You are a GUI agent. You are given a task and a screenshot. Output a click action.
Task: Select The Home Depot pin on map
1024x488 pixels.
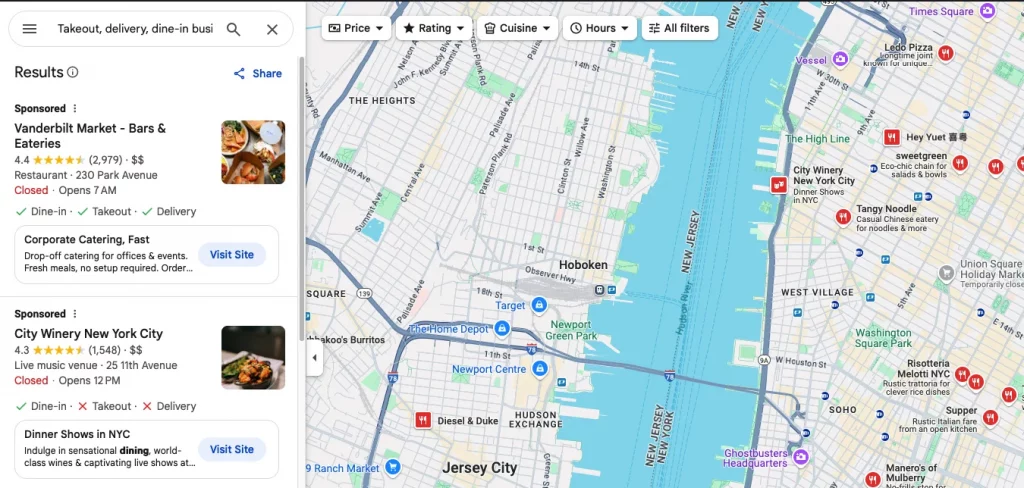point(502,329)
